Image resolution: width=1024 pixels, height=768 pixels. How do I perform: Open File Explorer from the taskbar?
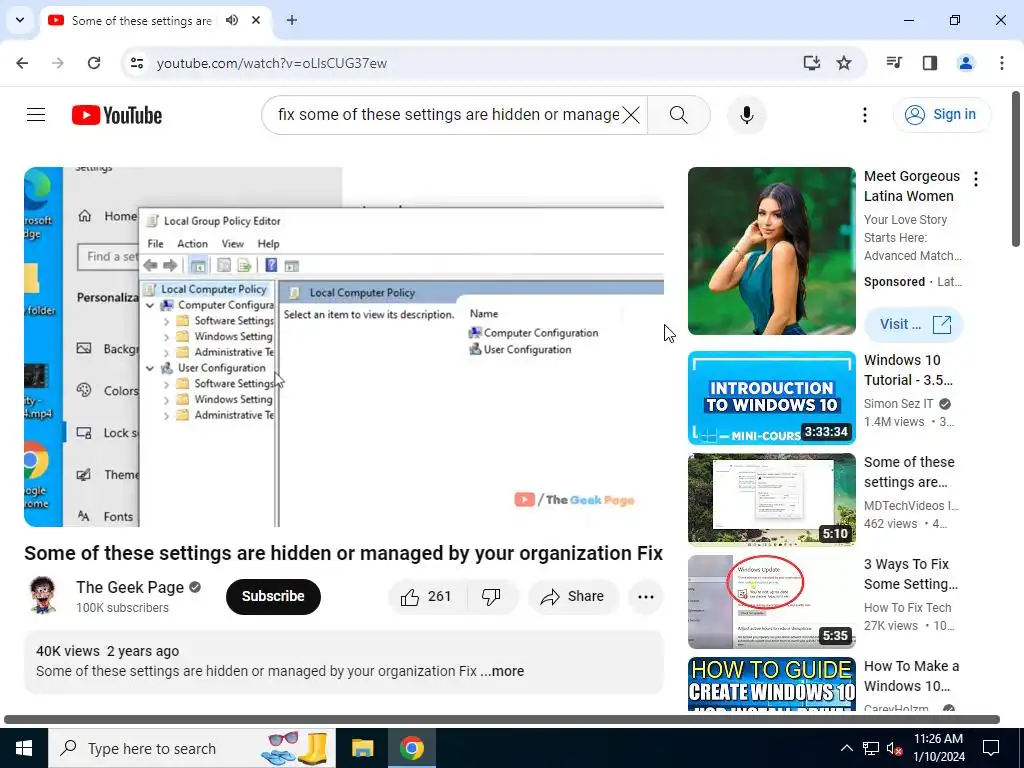362,748
